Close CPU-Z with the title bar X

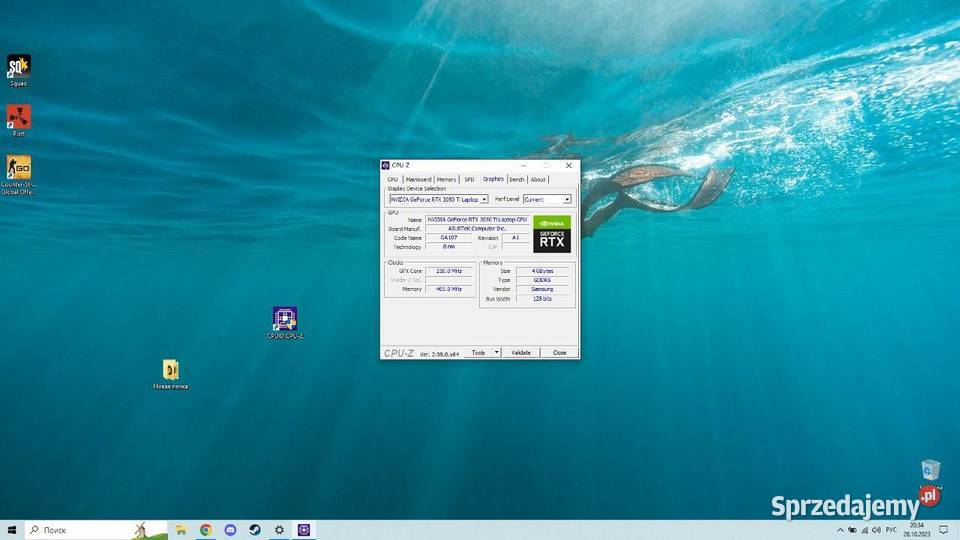click(x=569, y=165)
